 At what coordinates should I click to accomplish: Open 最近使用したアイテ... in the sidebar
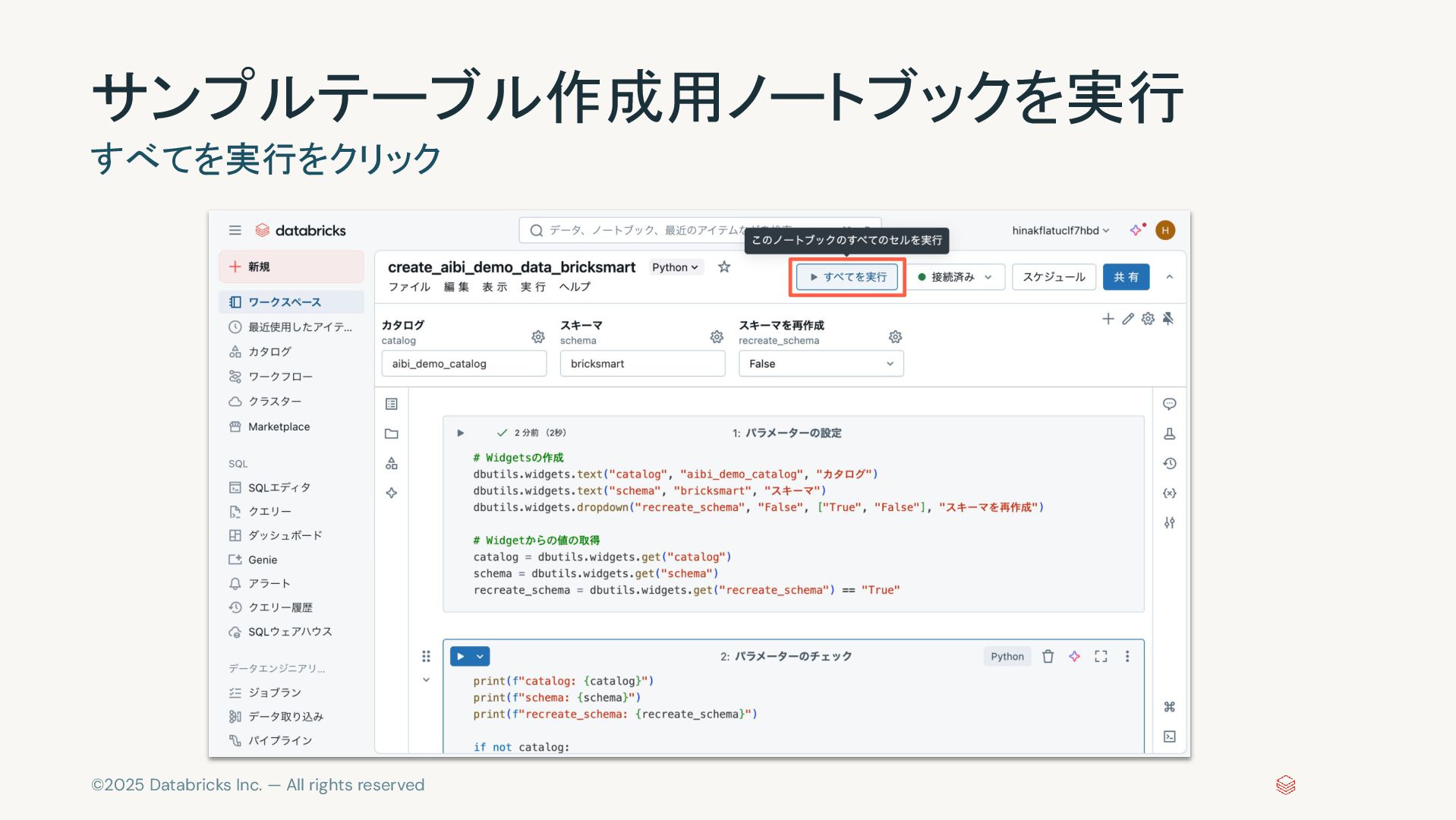pyautogui.click(x=292, y=327)
